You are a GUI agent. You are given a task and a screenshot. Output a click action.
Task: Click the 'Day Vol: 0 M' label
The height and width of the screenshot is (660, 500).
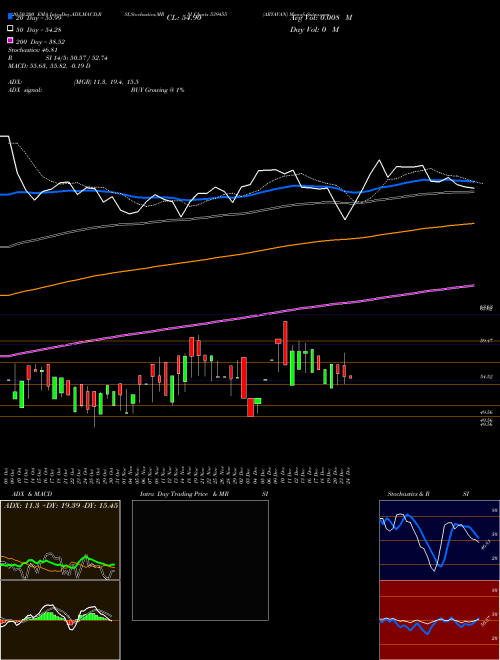tap(314, 29)
